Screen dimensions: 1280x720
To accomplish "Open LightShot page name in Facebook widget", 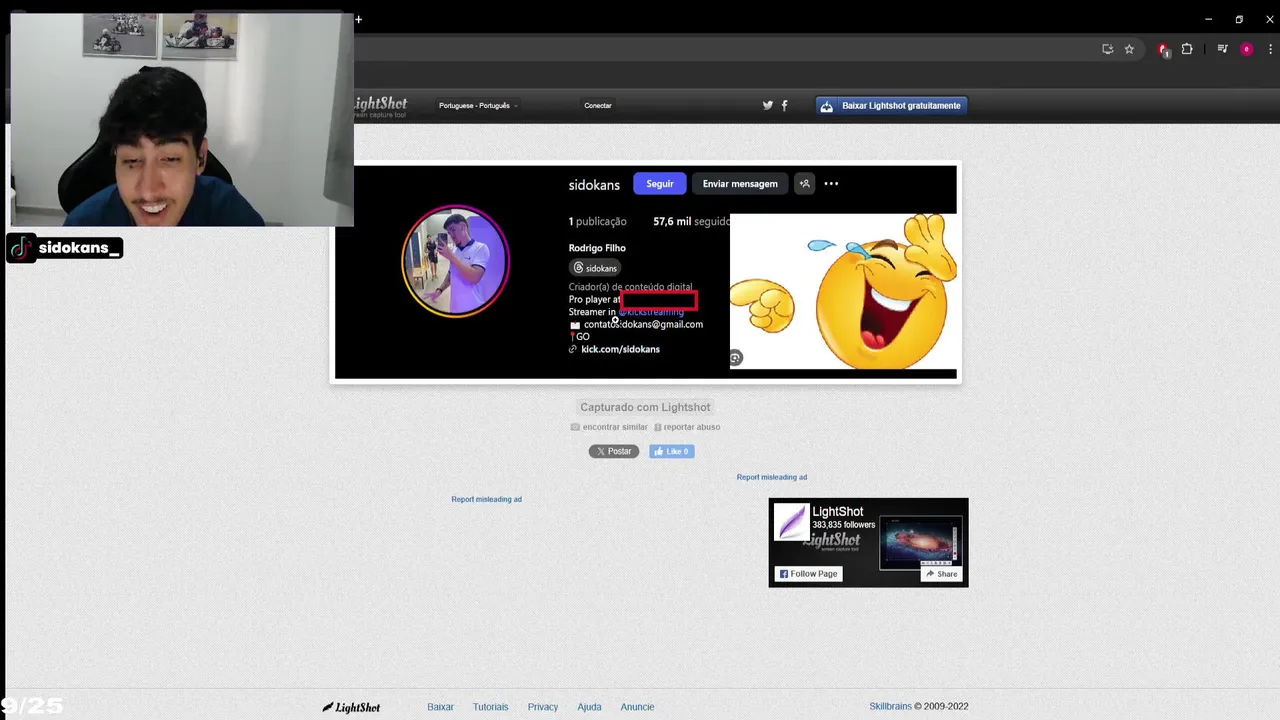I will (837, 512).
